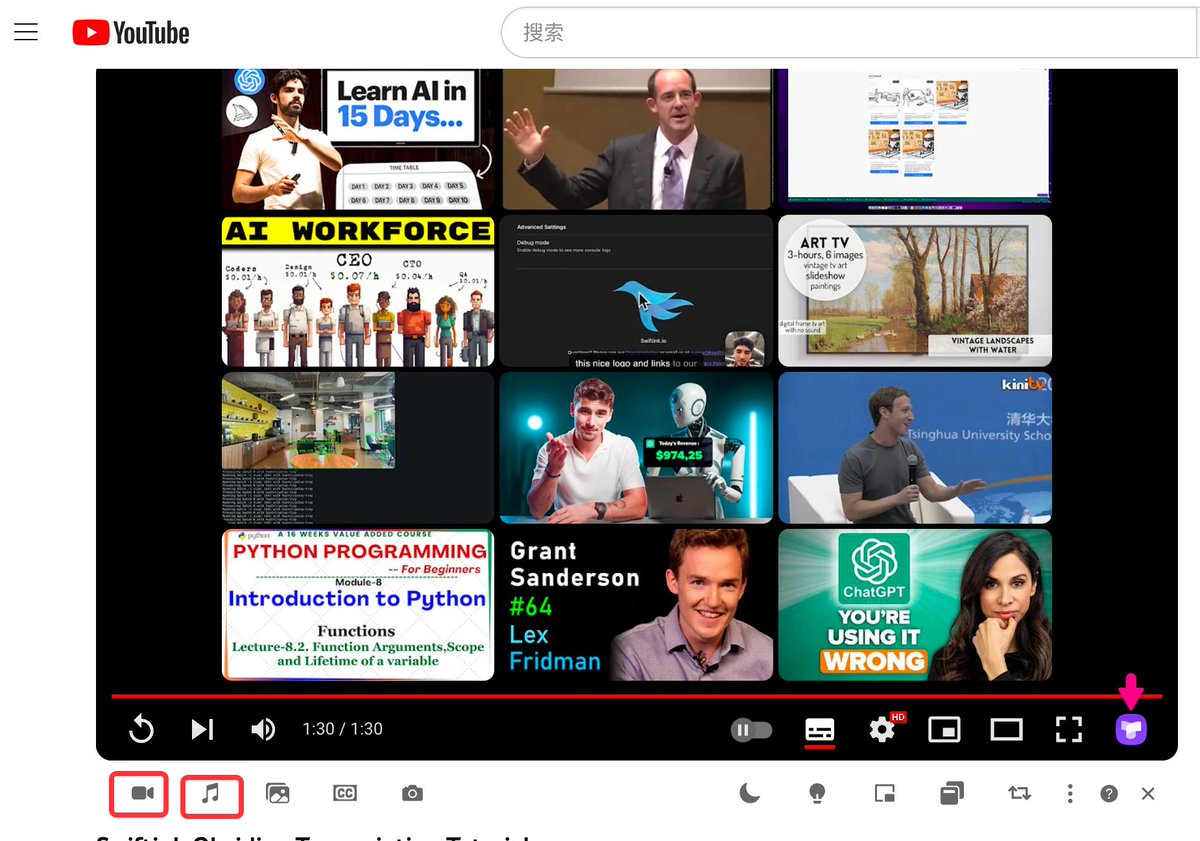Image resolution: width=1200 pixels, height=841 pixels.
Task: Open the Tsinghua University talk thumbnail
Action: click(x=915, y=448)
